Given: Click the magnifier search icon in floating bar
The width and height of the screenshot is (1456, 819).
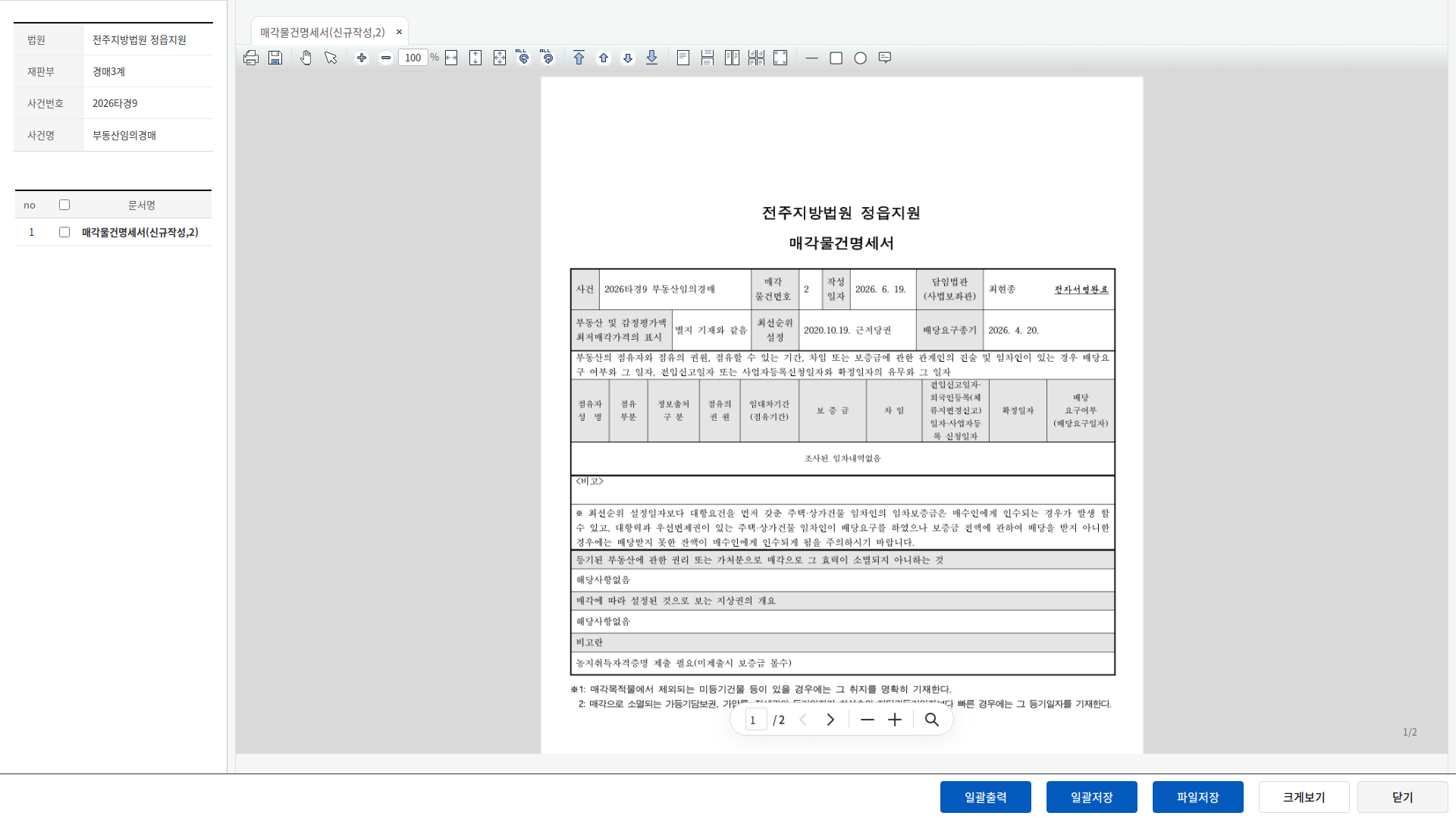Looking at the screenshot, I should pos(932,720).
